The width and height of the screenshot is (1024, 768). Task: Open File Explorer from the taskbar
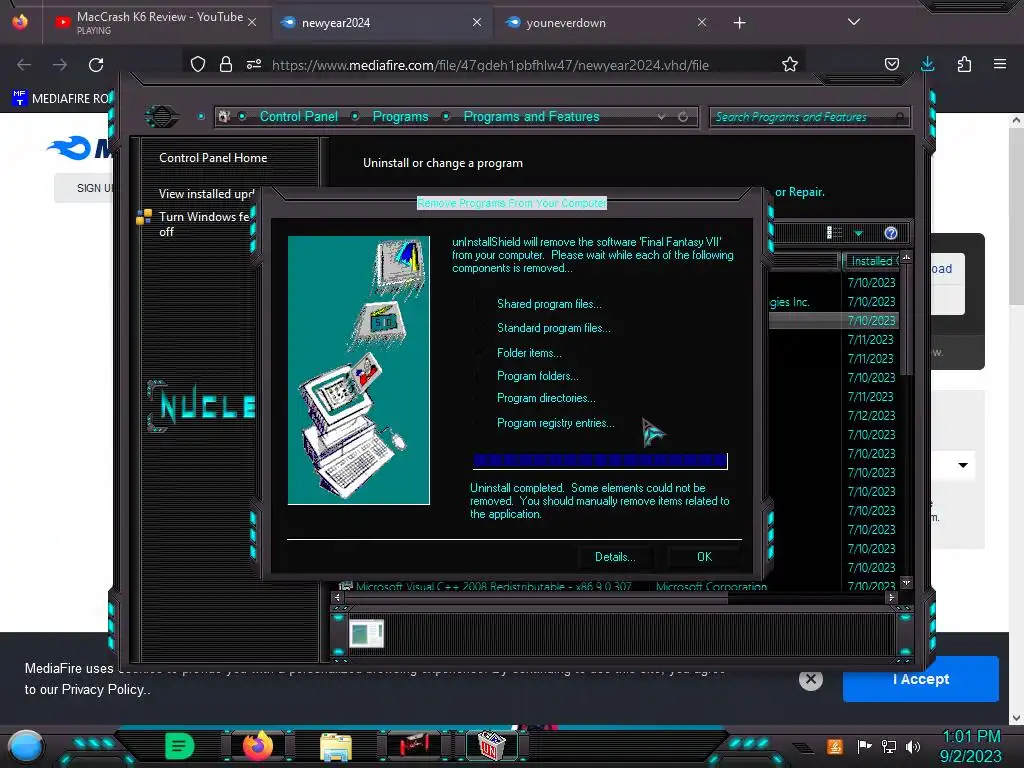336,747
